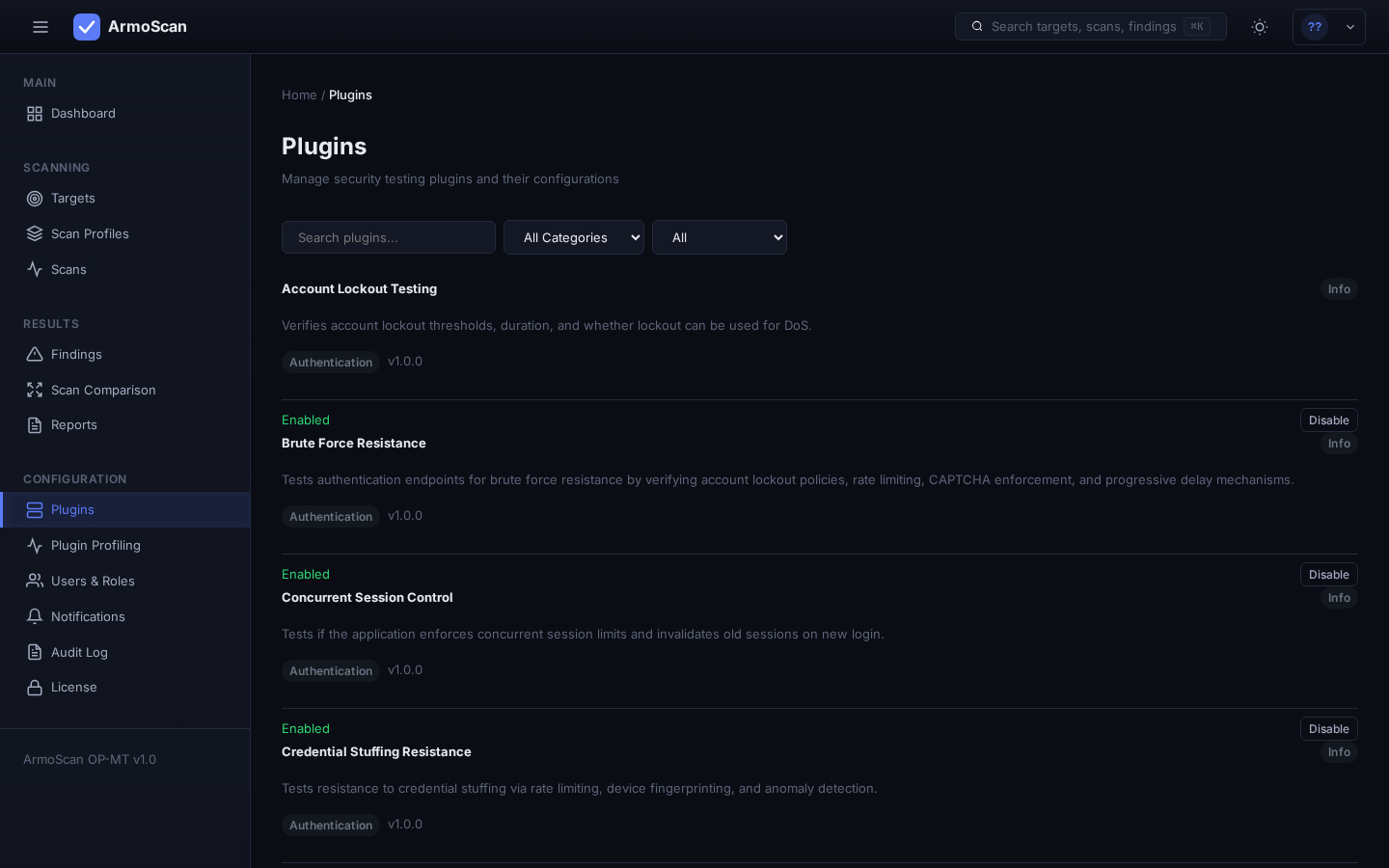Viewport: 1389px width, 868px height.
Task: Click the License padlock icon
Action: pos(35,688)
